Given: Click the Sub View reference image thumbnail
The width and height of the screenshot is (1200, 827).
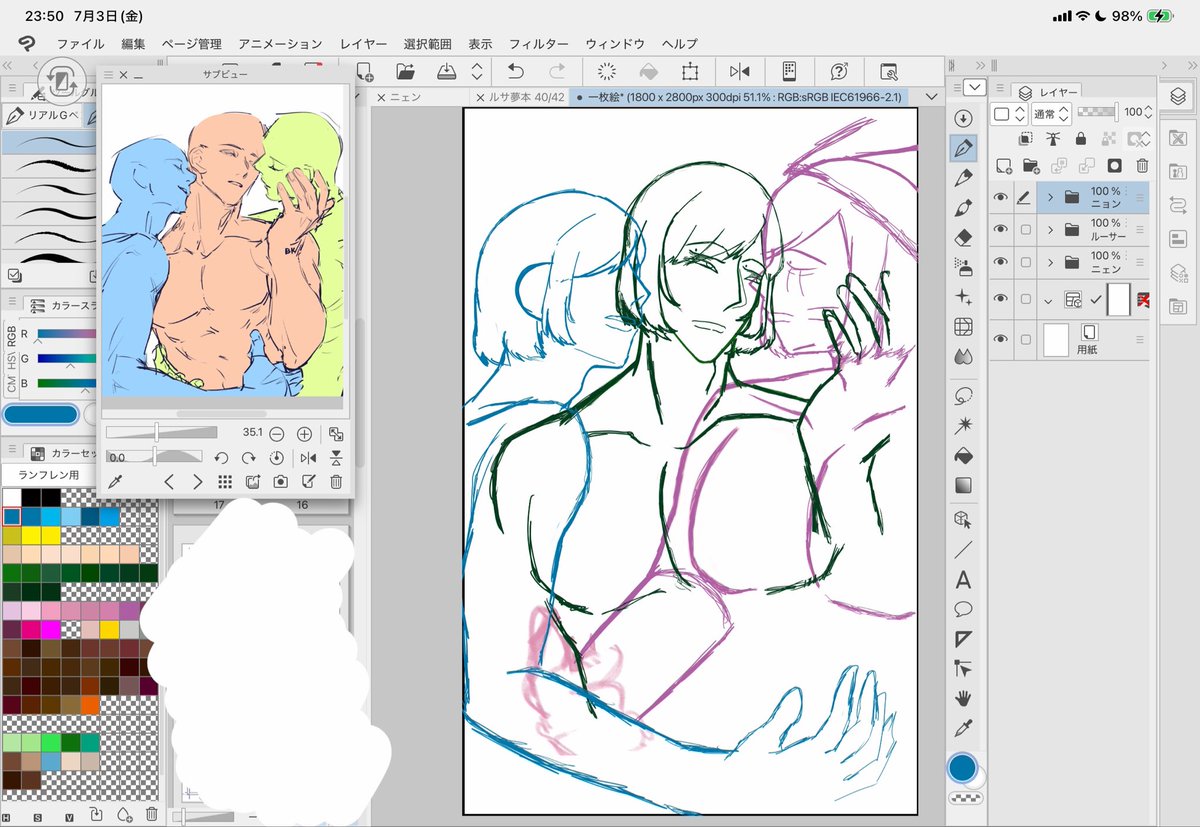Looking at the screenshot, I should [x=224, y=240].
